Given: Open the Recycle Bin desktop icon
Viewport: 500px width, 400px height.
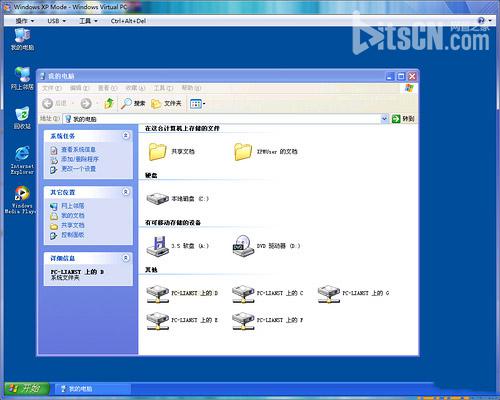Looking at the screenshot, I should [22, 117].
